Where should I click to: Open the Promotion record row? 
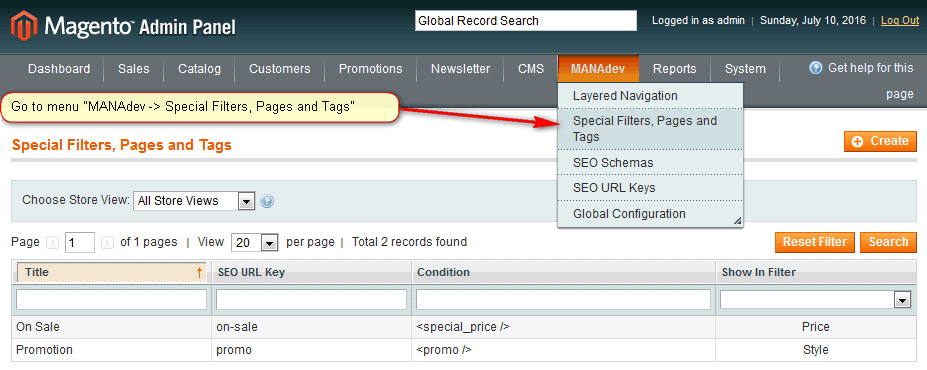point(464,350)
